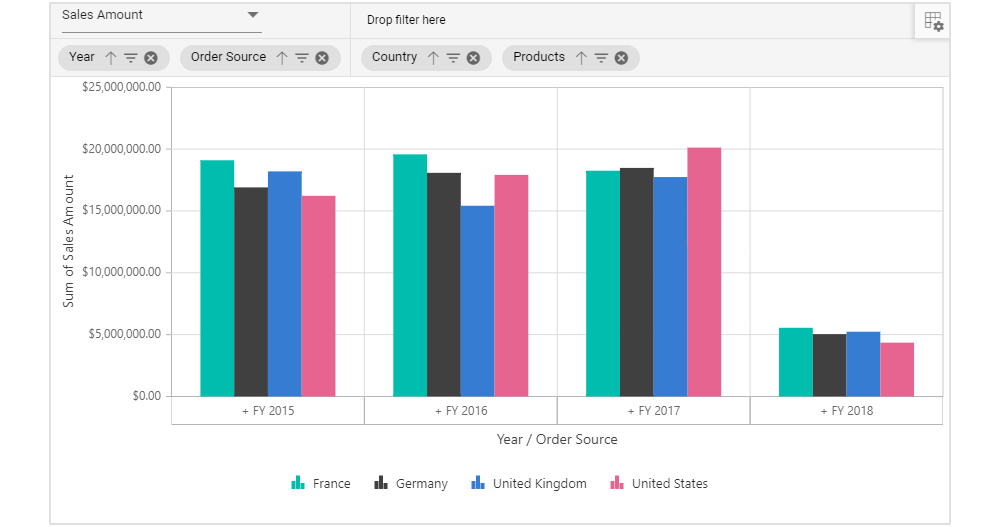The image size is (1000, 527).
Task: Filter the Order Source field
Action: (302, 58)
